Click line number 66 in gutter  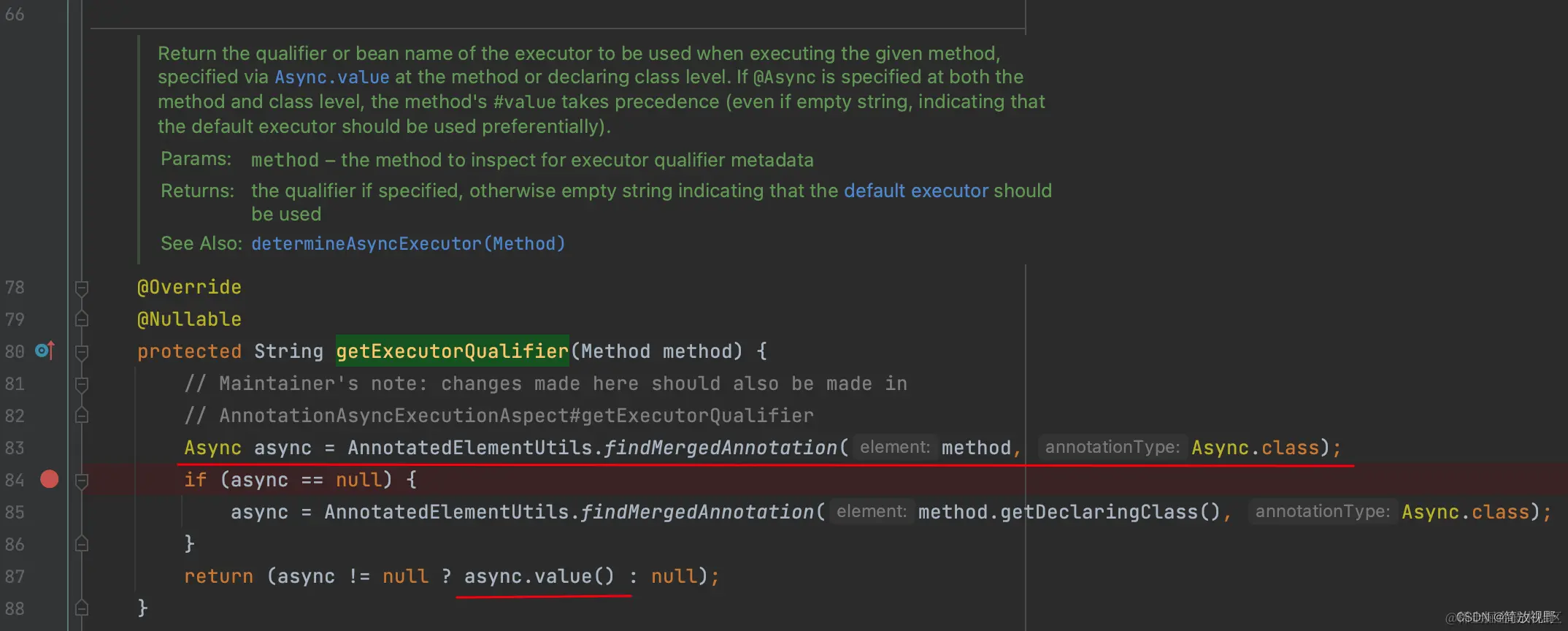point(15,14)
